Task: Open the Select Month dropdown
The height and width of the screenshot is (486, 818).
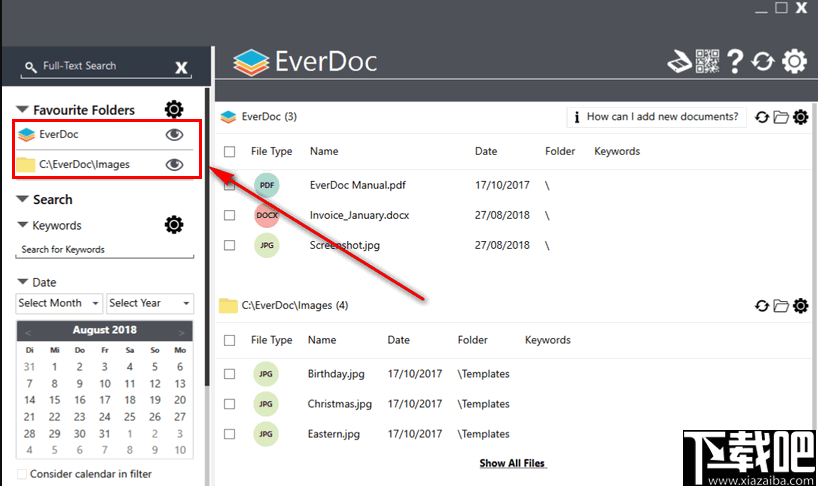Action: pos(59,303)
